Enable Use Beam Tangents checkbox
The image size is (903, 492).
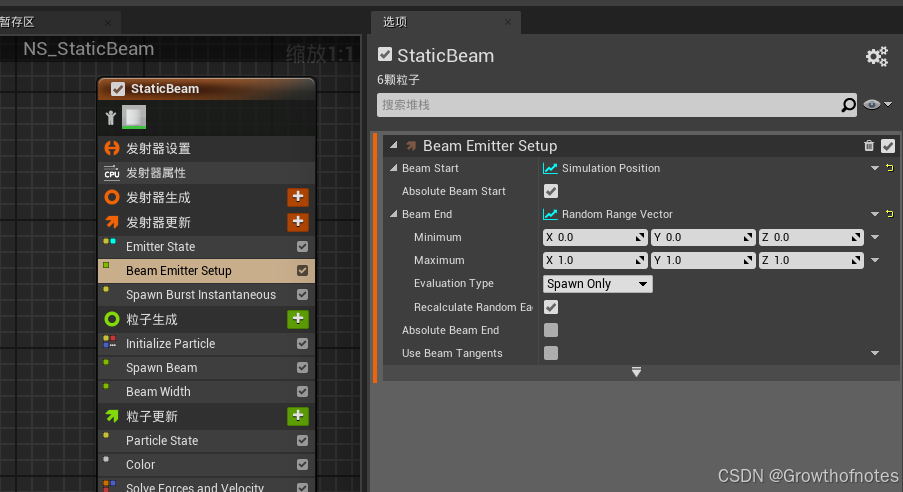pos(551,353)
